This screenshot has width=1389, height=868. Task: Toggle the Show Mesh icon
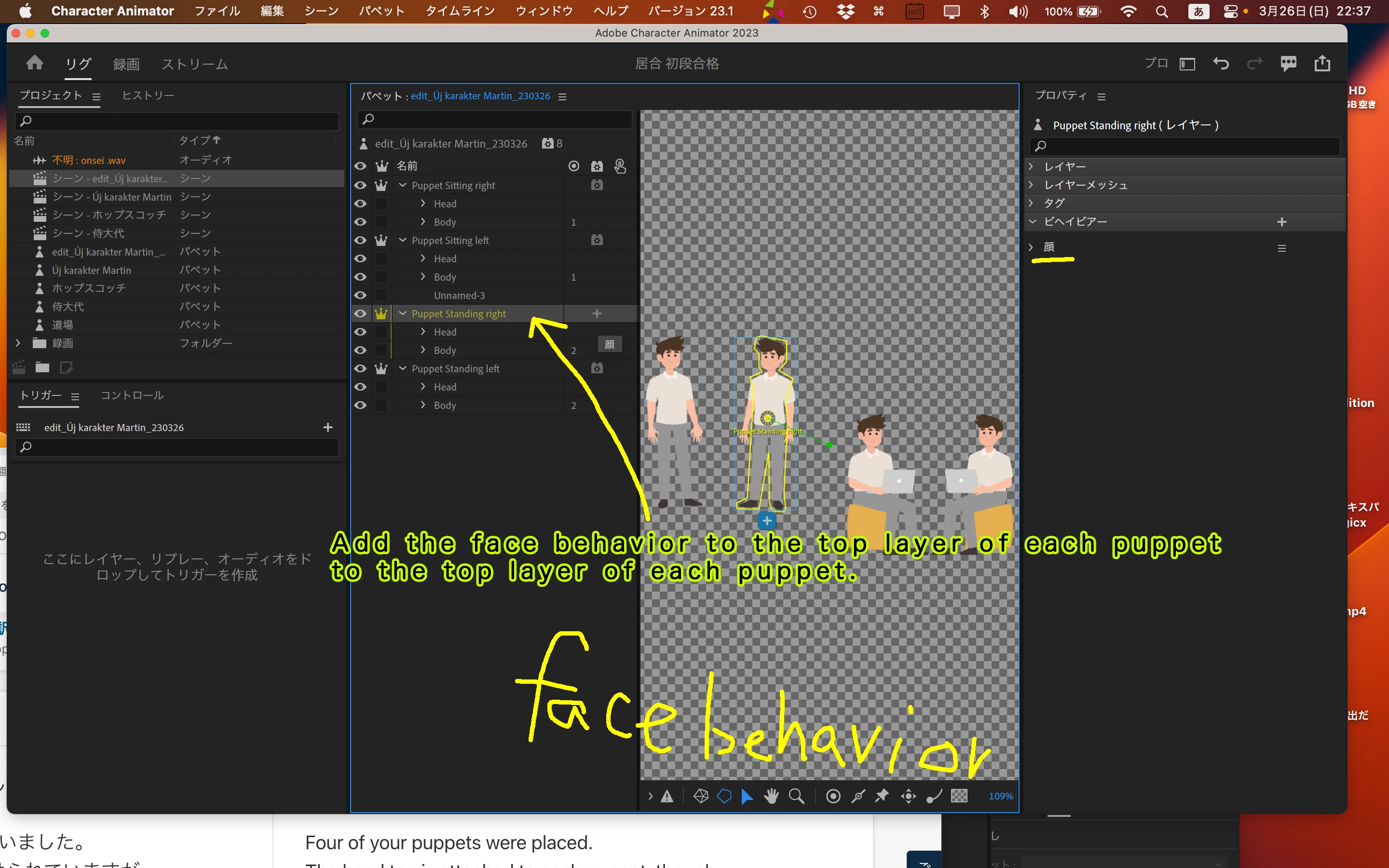[x=701, y=796]
